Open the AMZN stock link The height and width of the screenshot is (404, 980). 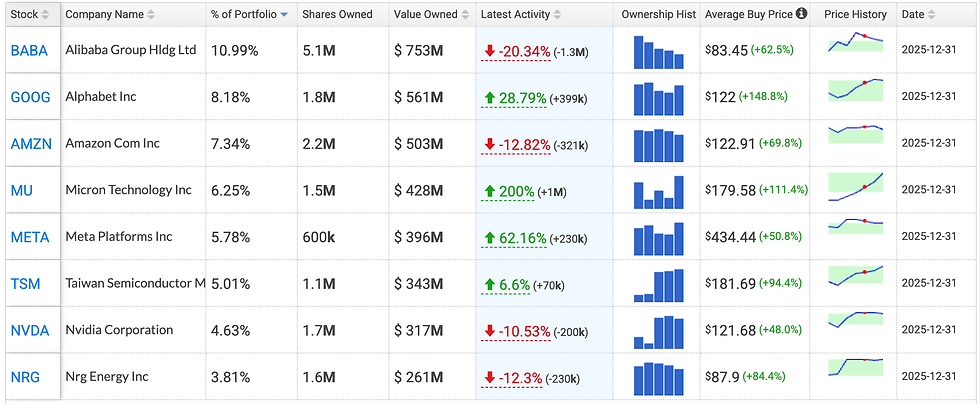(30, 144)
